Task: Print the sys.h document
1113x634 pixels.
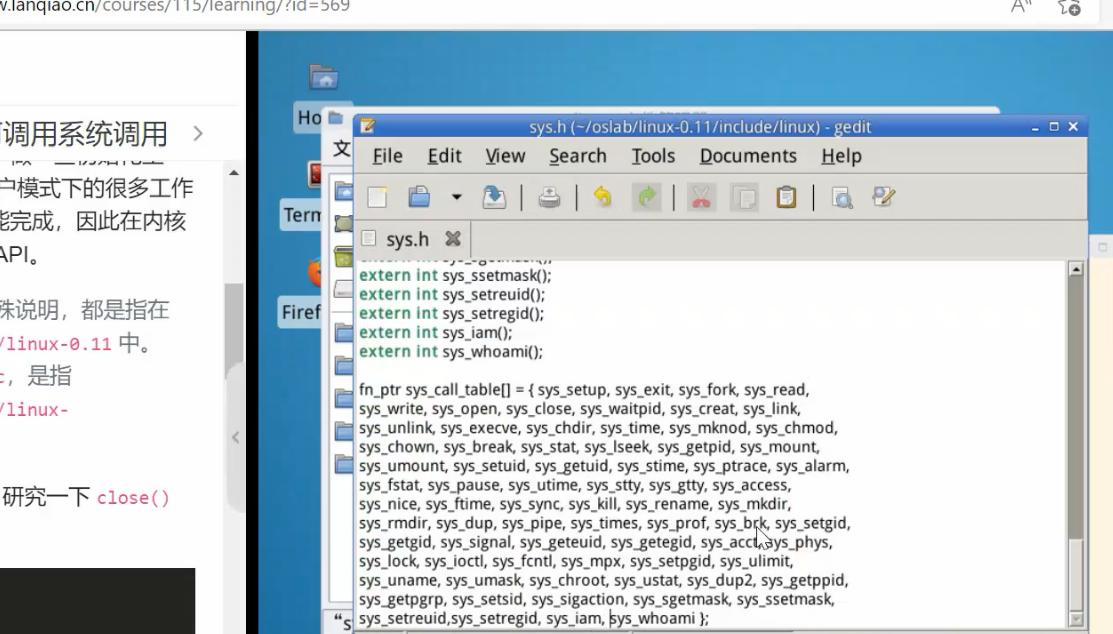Action: pyautogui.click(x=549, y=197)
